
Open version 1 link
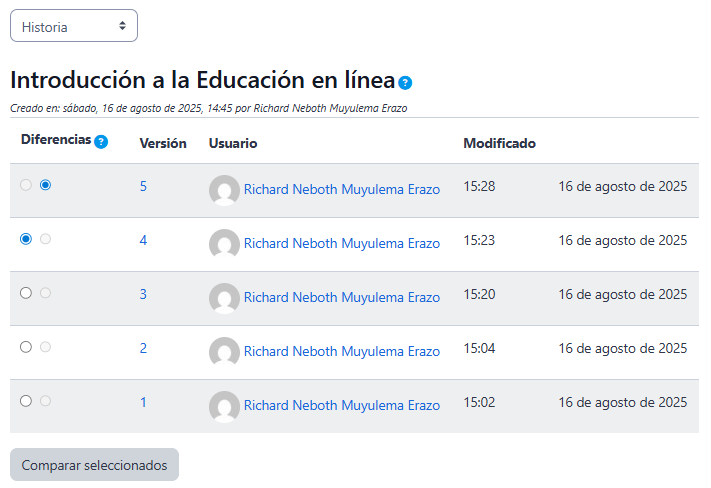[143, 402]
